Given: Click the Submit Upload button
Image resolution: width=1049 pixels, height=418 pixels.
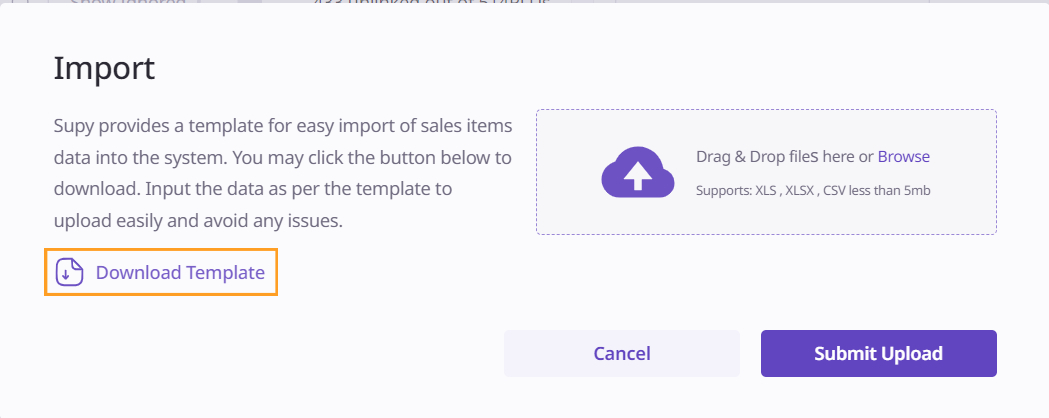Looking at the screenshot, I should click(878, 353).
